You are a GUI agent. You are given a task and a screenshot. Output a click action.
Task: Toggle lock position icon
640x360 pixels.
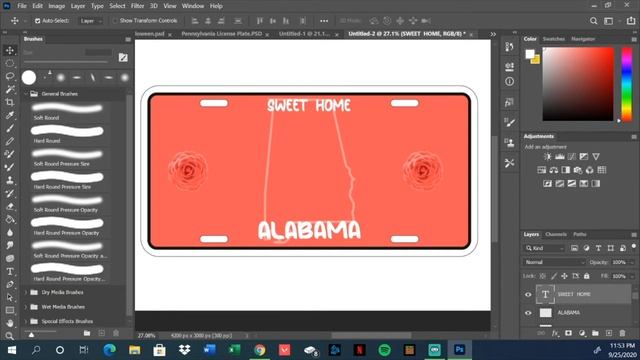[x=564, y=276]
